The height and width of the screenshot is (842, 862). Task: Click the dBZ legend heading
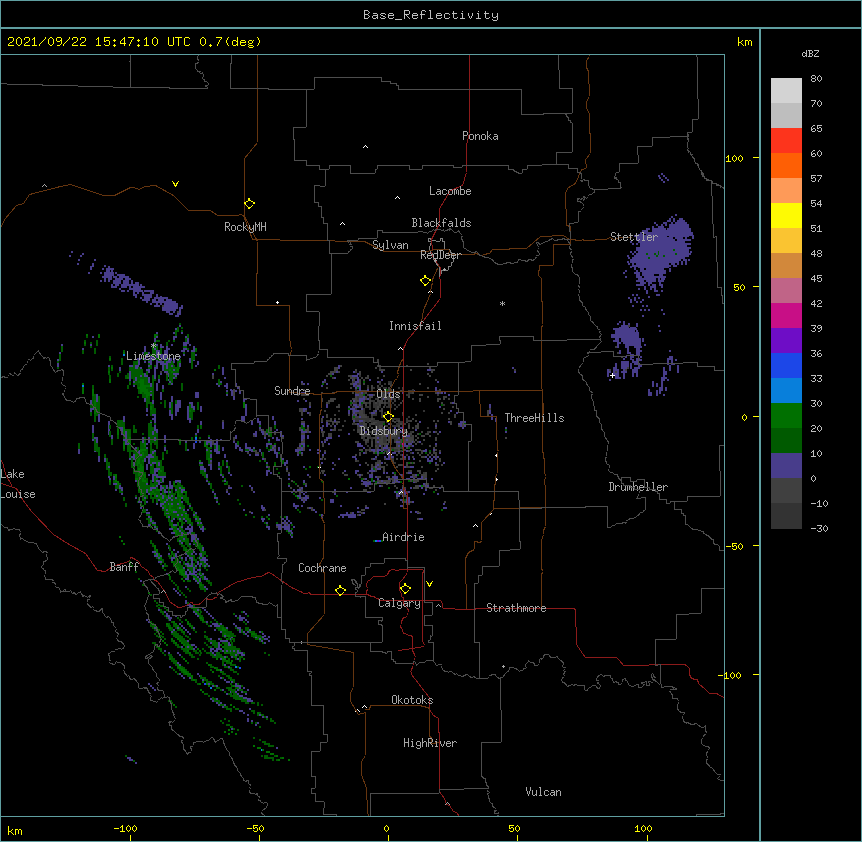810,54
